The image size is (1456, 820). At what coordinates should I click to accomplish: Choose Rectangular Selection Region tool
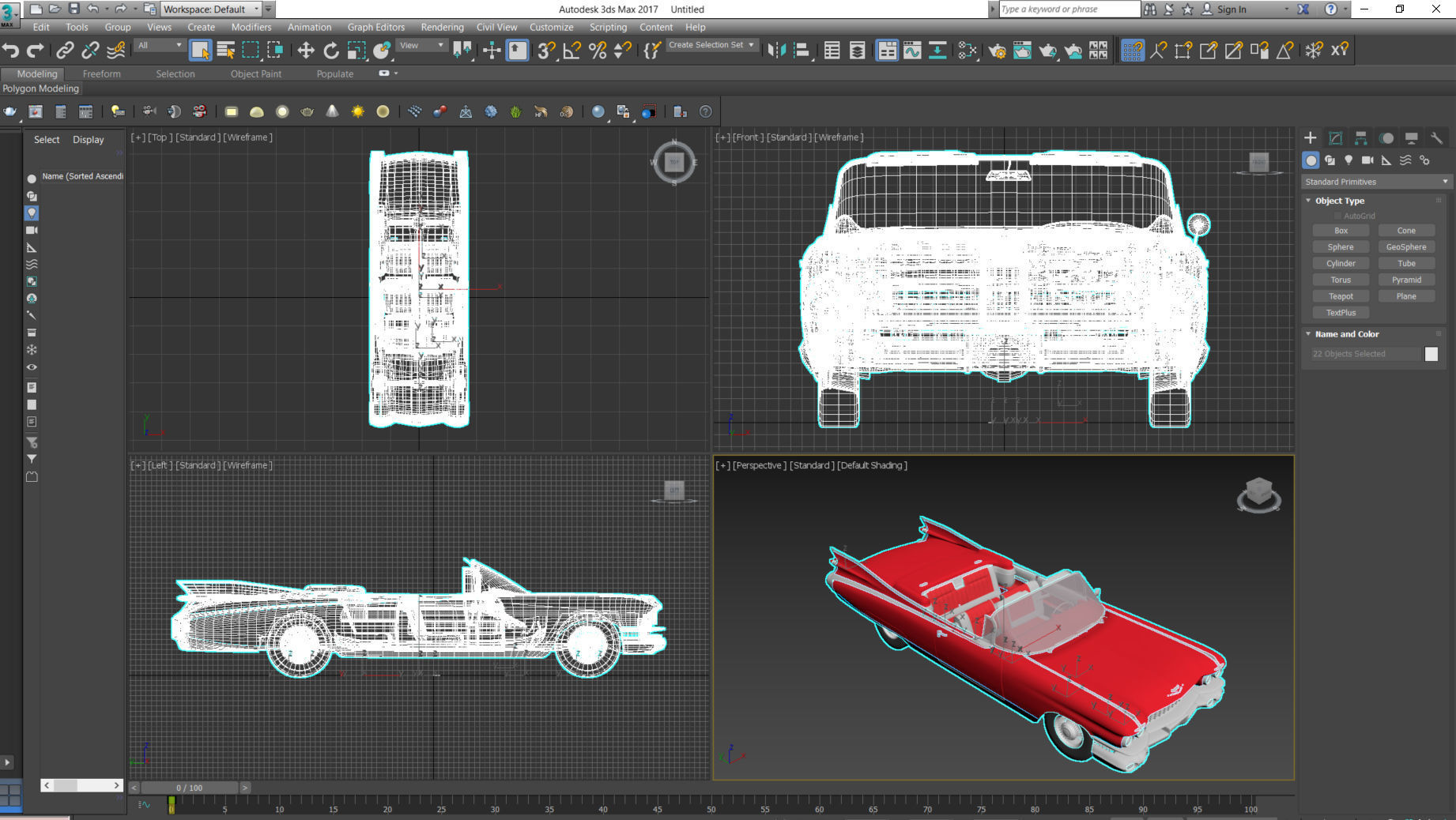click(251, 51)
